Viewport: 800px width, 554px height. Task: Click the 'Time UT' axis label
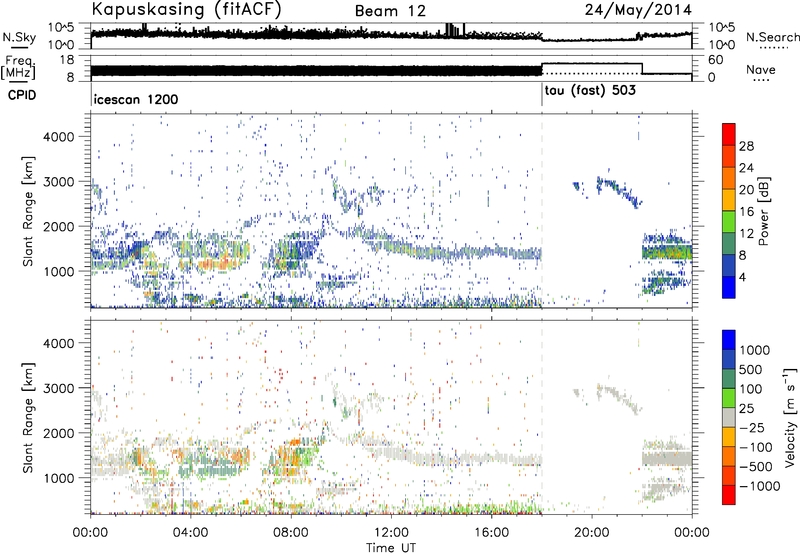click(x=391, y=548)
